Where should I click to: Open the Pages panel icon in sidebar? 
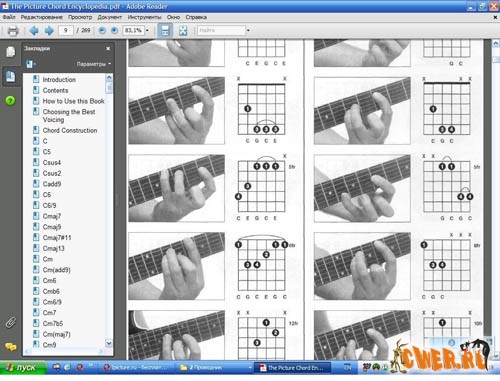point(11,52)
